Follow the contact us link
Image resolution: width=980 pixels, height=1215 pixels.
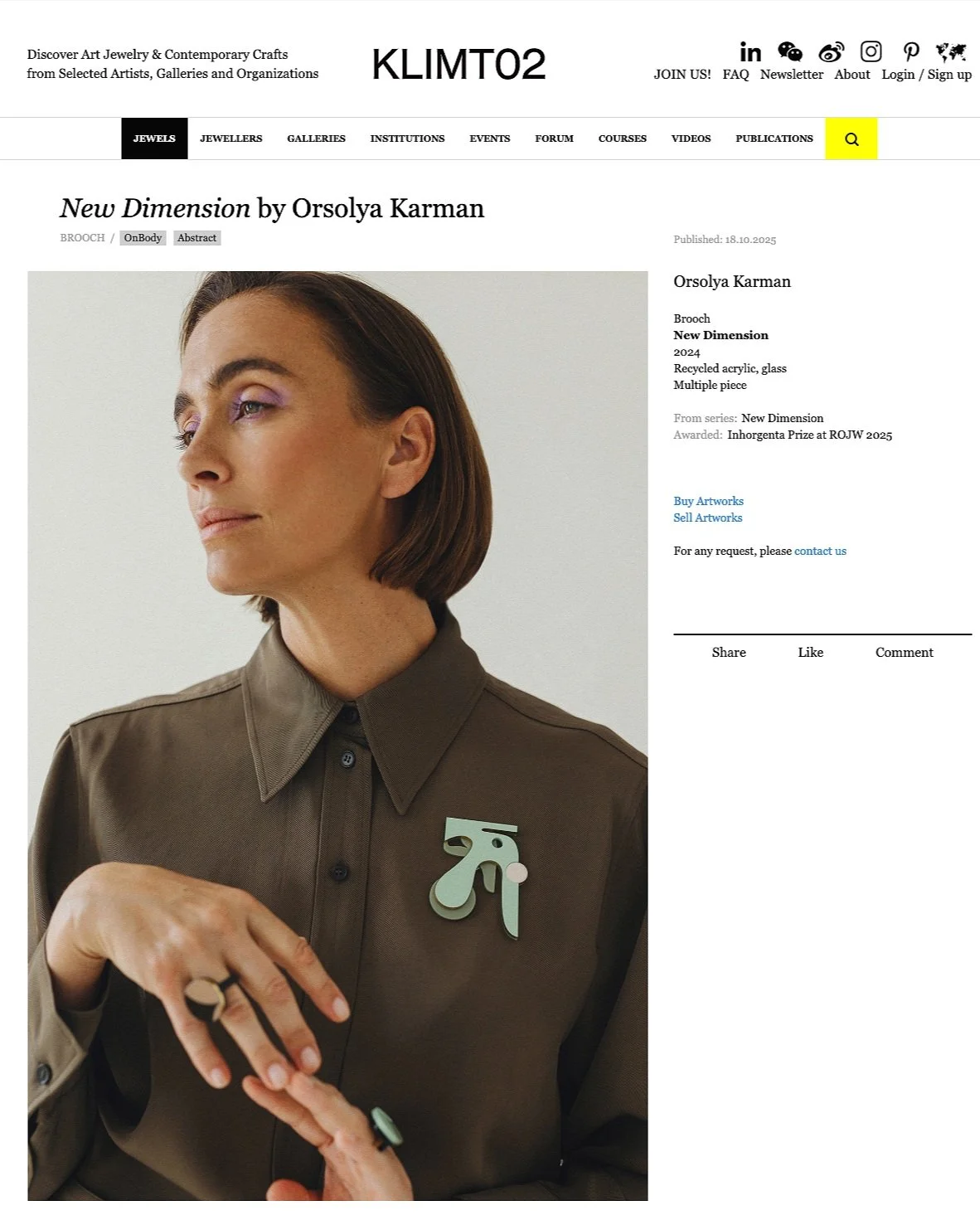(x=820, y=551)
